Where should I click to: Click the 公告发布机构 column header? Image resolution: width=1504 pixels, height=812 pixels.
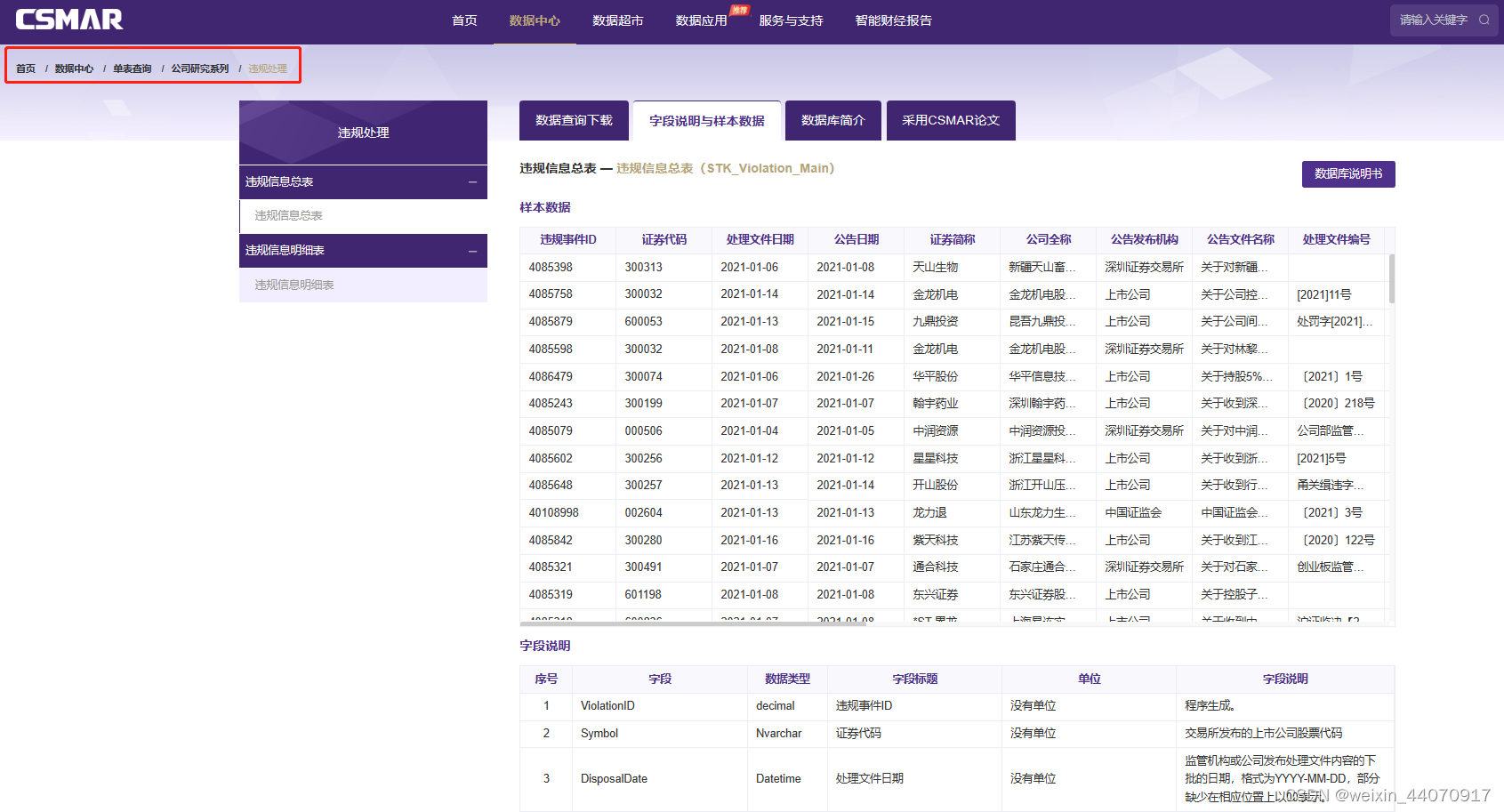click(1145, 240)
